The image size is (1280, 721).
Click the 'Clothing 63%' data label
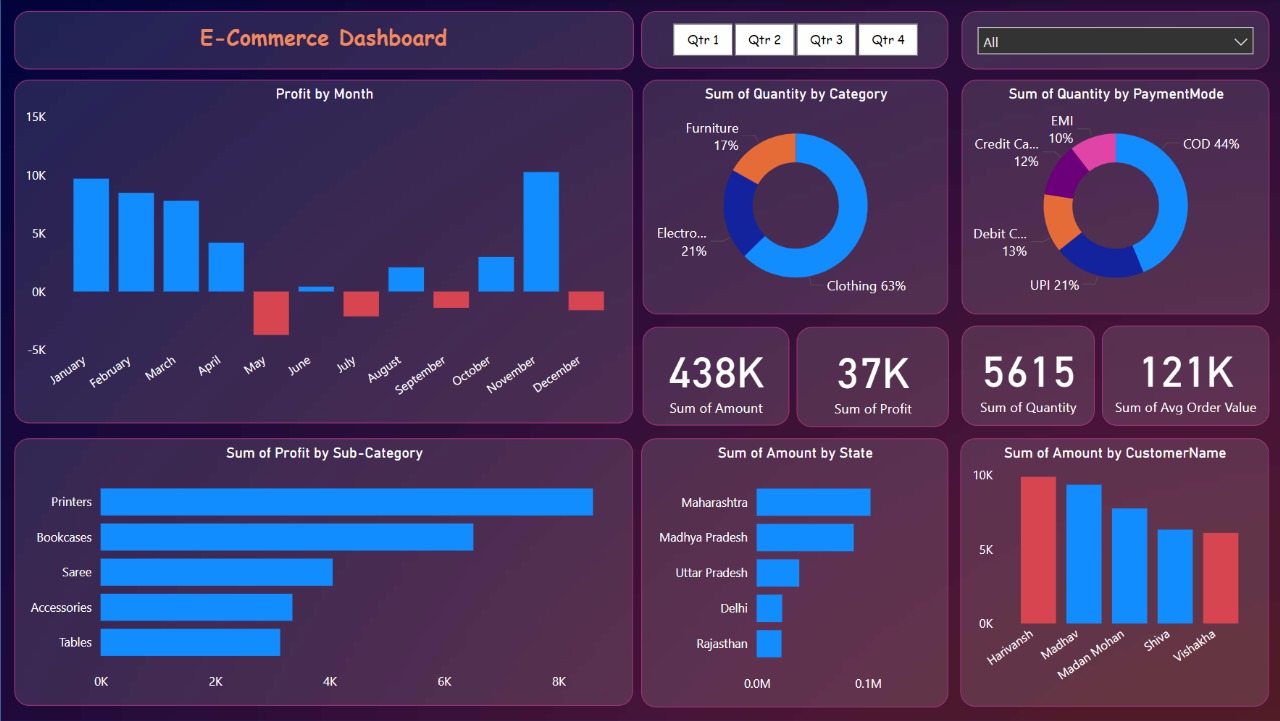pos(866,286)
